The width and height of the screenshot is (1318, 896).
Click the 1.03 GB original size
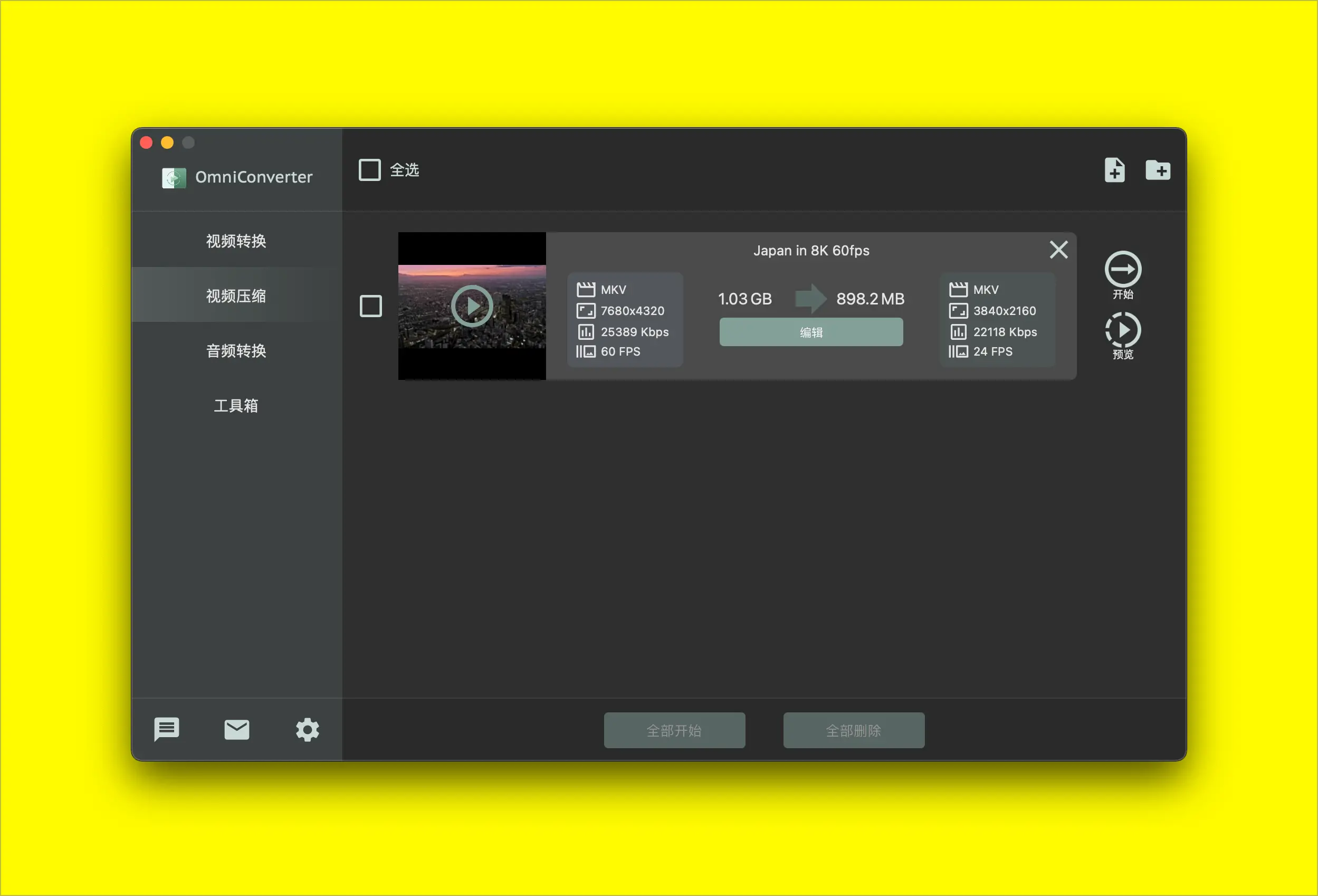744,299
